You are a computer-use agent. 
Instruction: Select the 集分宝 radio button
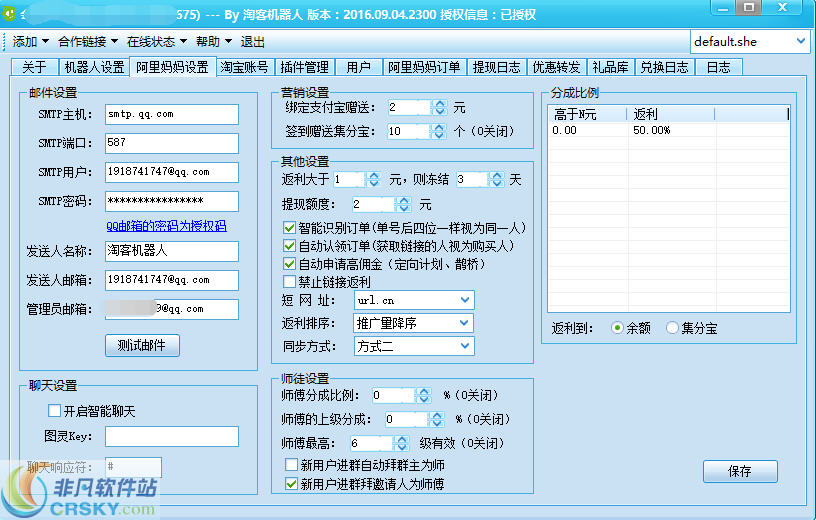672,328
